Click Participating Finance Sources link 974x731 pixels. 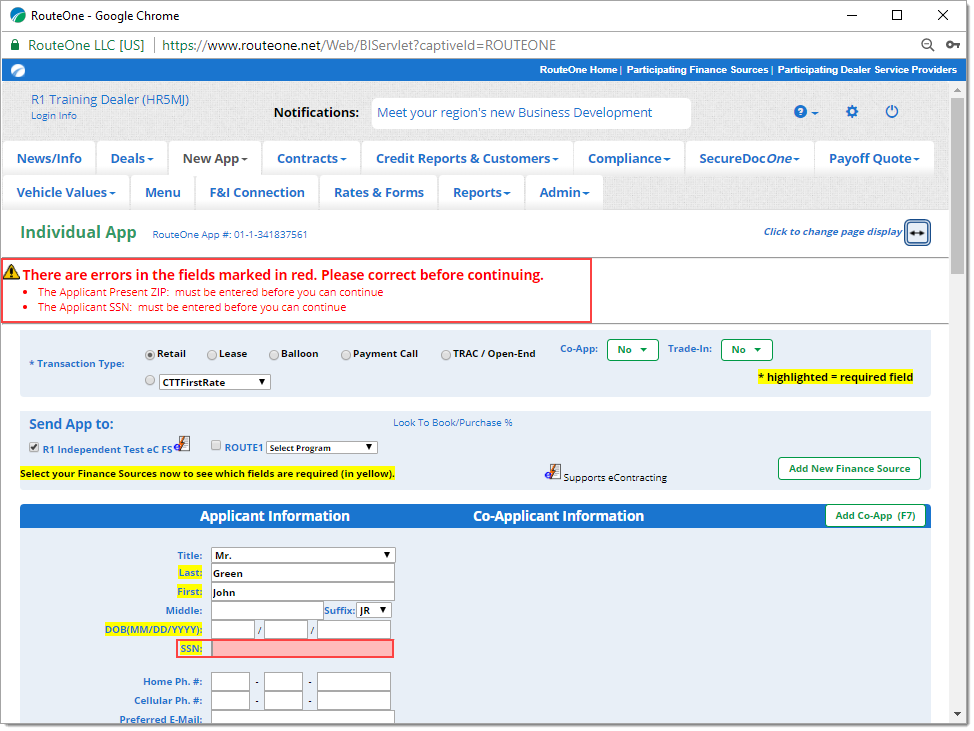[x=697, y=70]
